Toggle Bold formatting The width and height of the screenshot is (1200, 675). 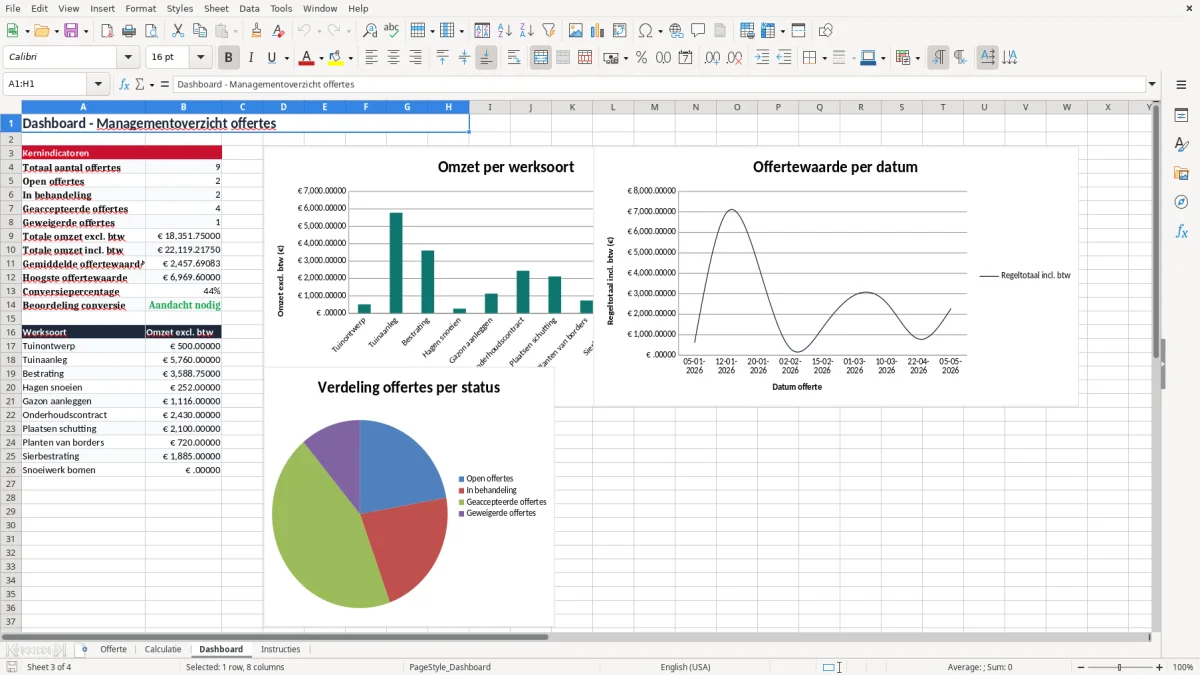click(229, 58)
